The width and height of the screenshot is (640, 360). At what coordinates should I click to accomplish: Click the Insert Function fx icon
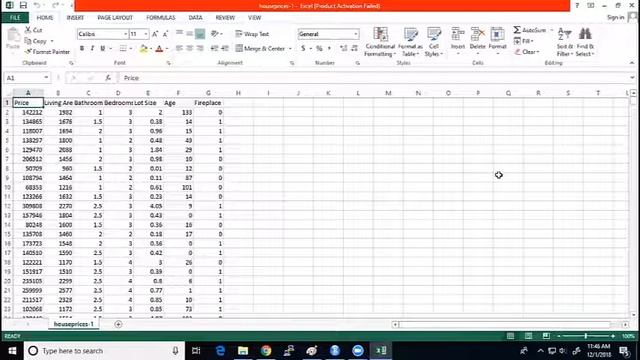(x=108, y=78)
